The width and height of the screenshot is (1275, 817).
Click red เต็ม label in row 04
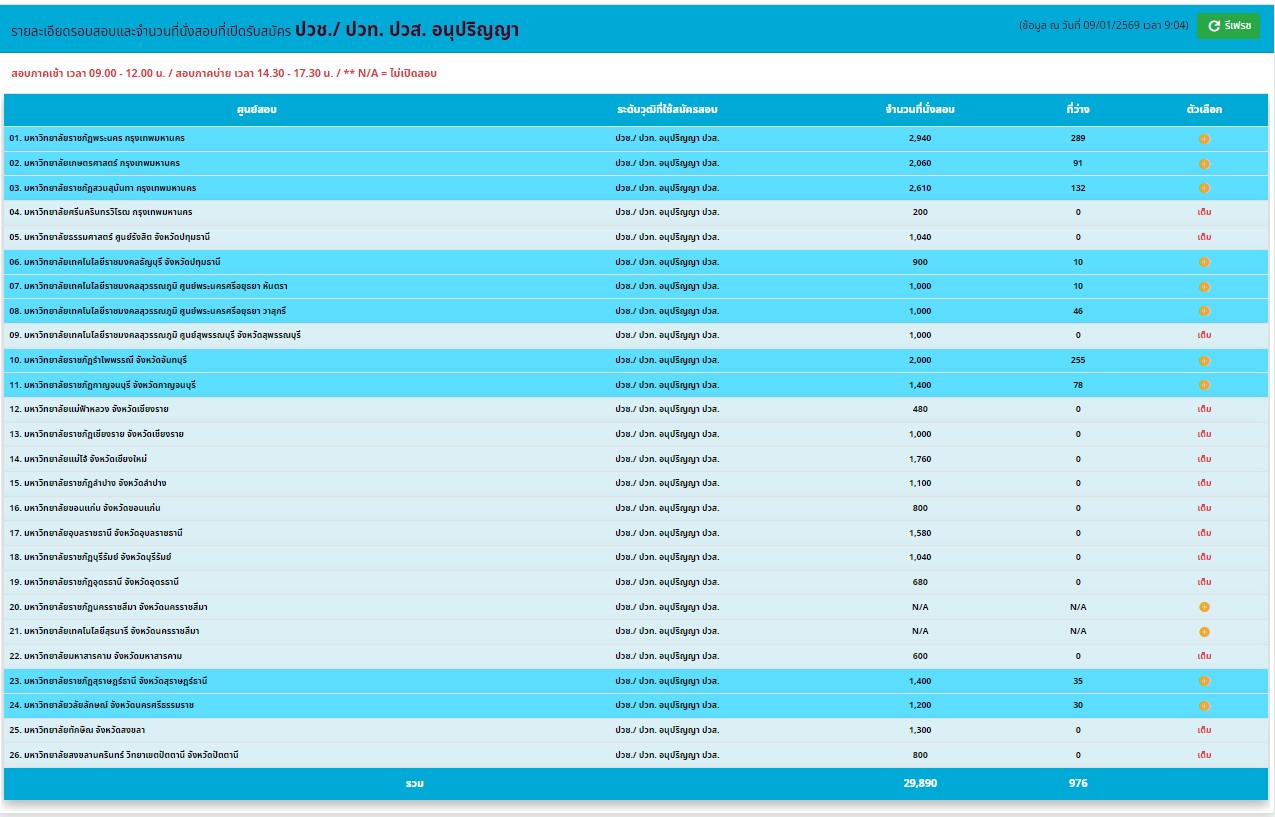coord(1204,213)
